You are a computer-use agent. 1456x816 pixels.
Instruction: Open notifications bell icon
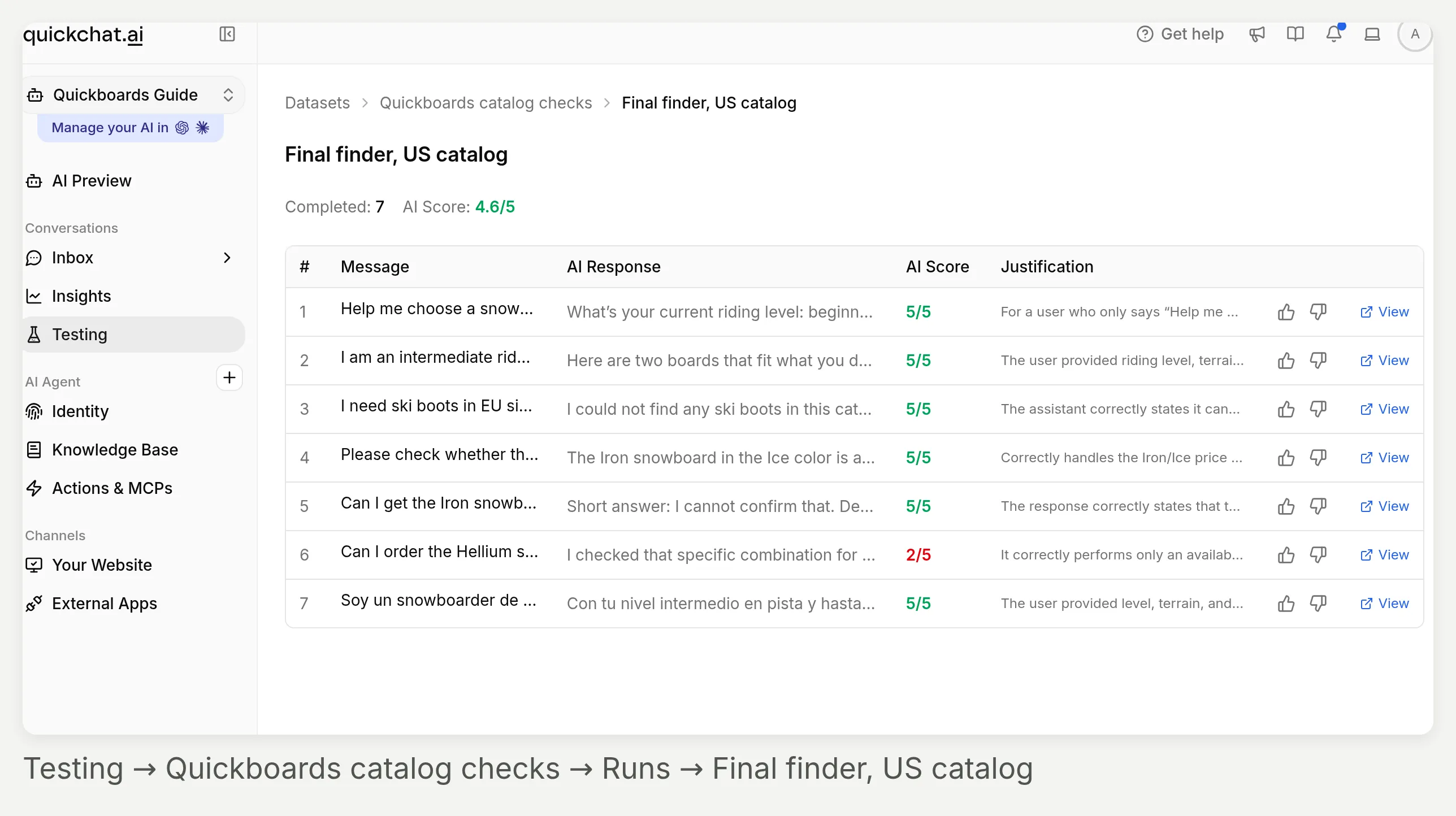(1334, 34)
